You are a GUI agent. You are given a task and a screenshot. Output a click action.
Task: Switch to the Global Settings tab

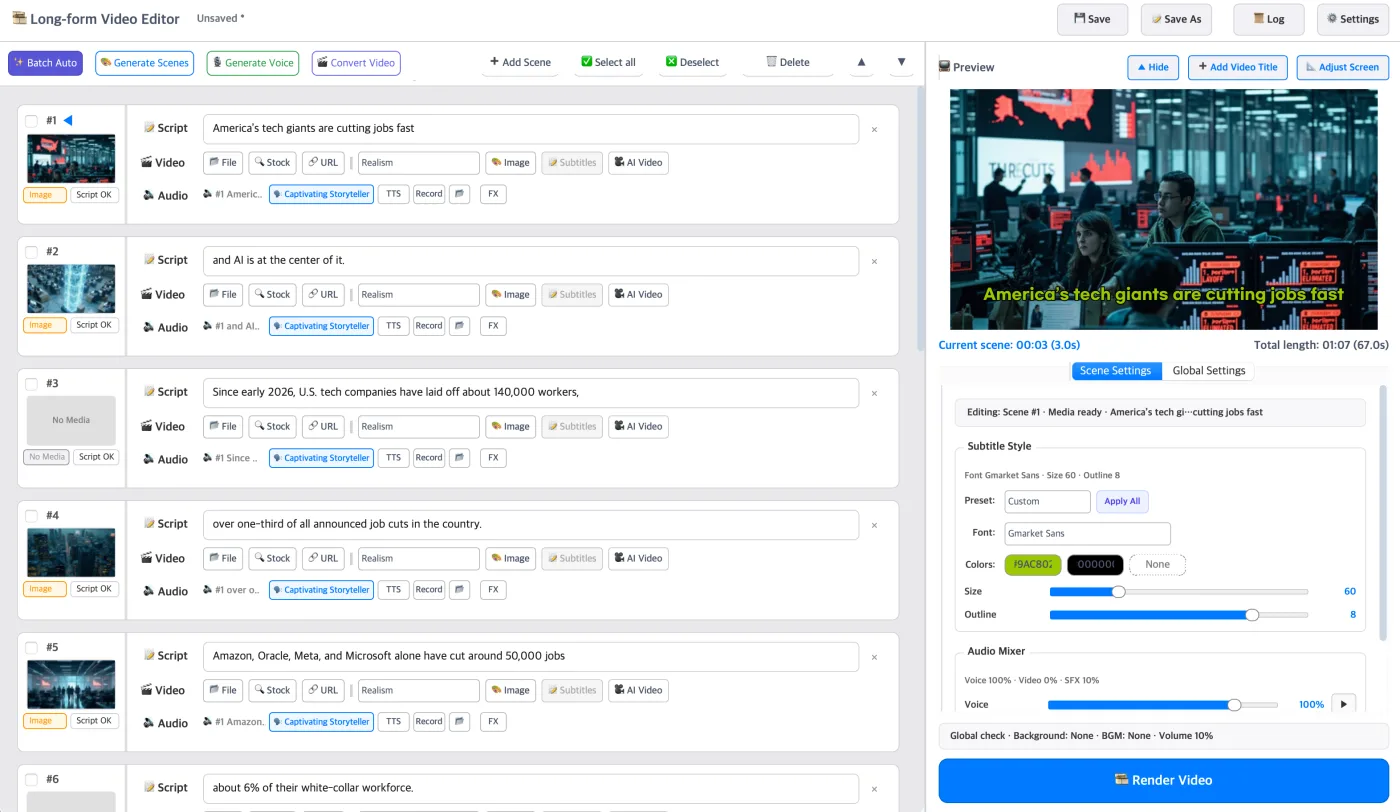1208,371
